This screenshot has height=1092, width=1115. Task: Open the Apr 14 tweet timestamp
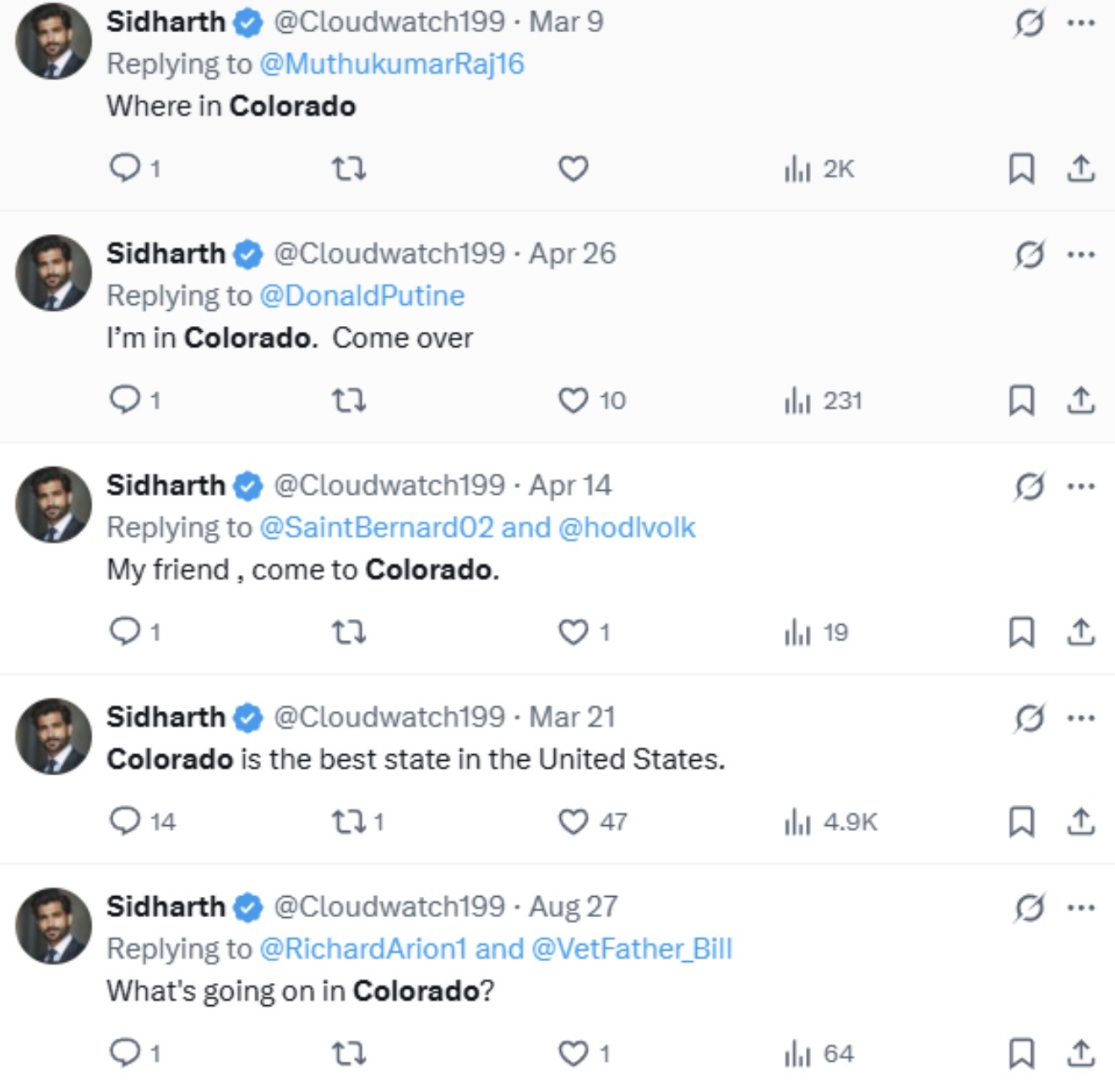tap(570, 486)
